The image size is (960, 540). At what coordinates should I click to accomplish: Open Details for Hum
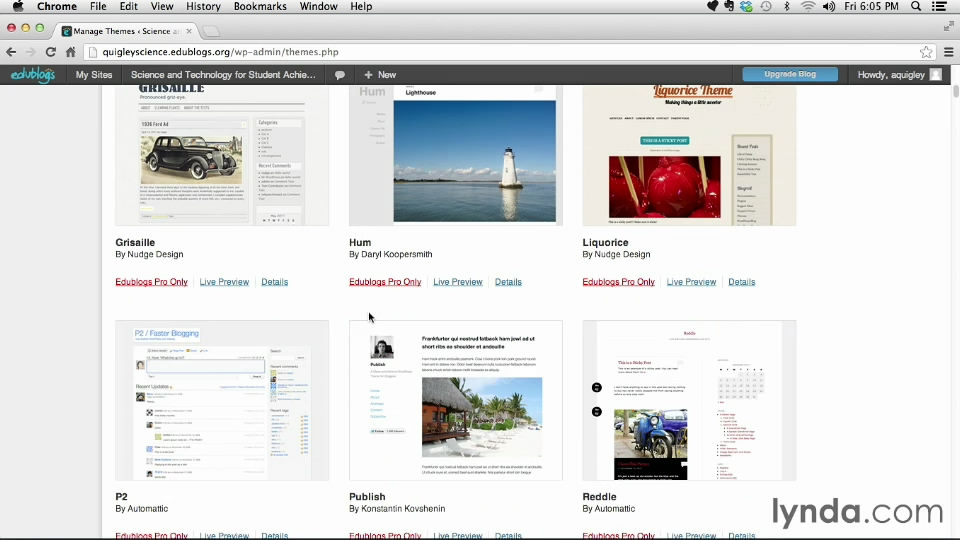click(508, 282)
